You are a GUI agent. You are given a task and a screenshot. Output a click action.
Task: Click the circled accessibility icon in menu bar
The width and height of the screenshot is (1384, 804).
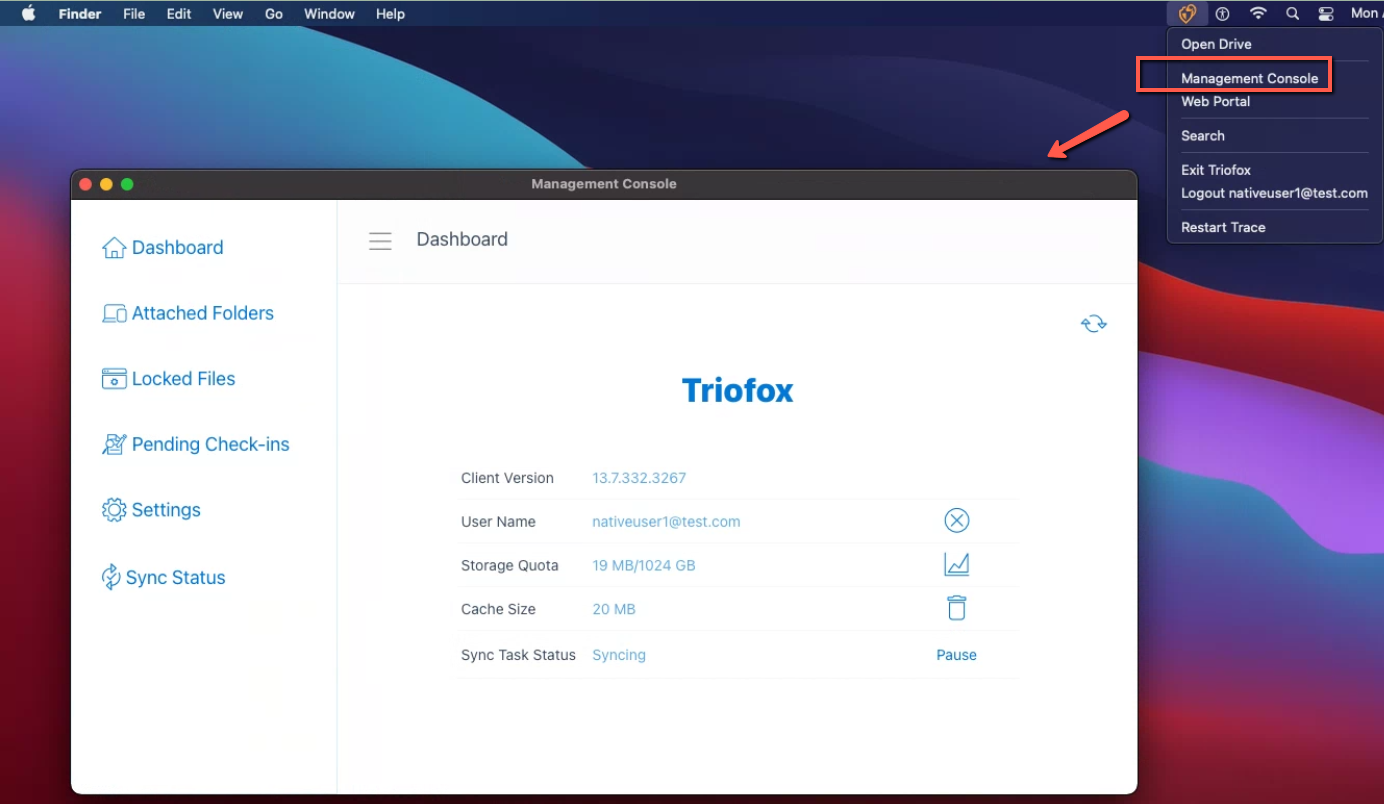coord(1222,14)
